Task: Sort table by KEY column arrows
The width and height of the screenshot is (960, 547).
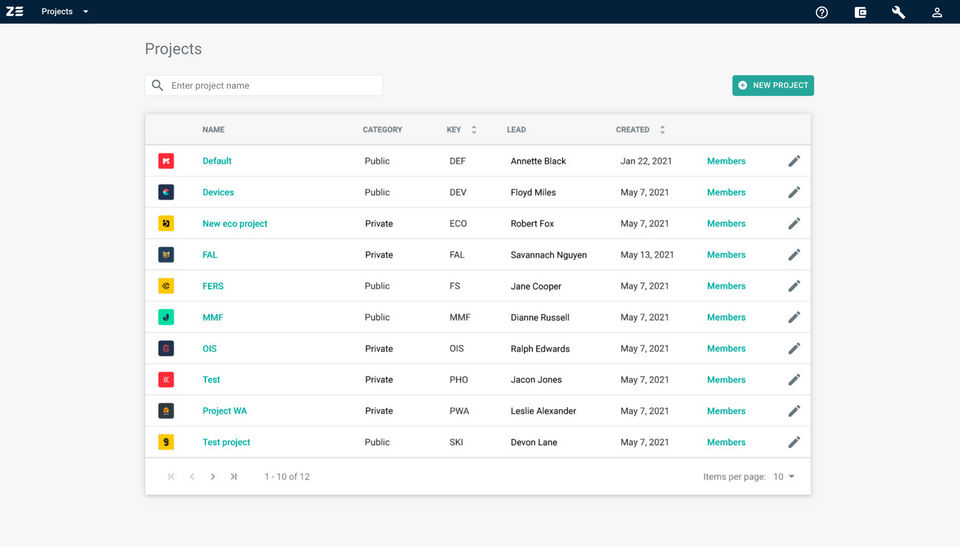Action: click(474, 130)
